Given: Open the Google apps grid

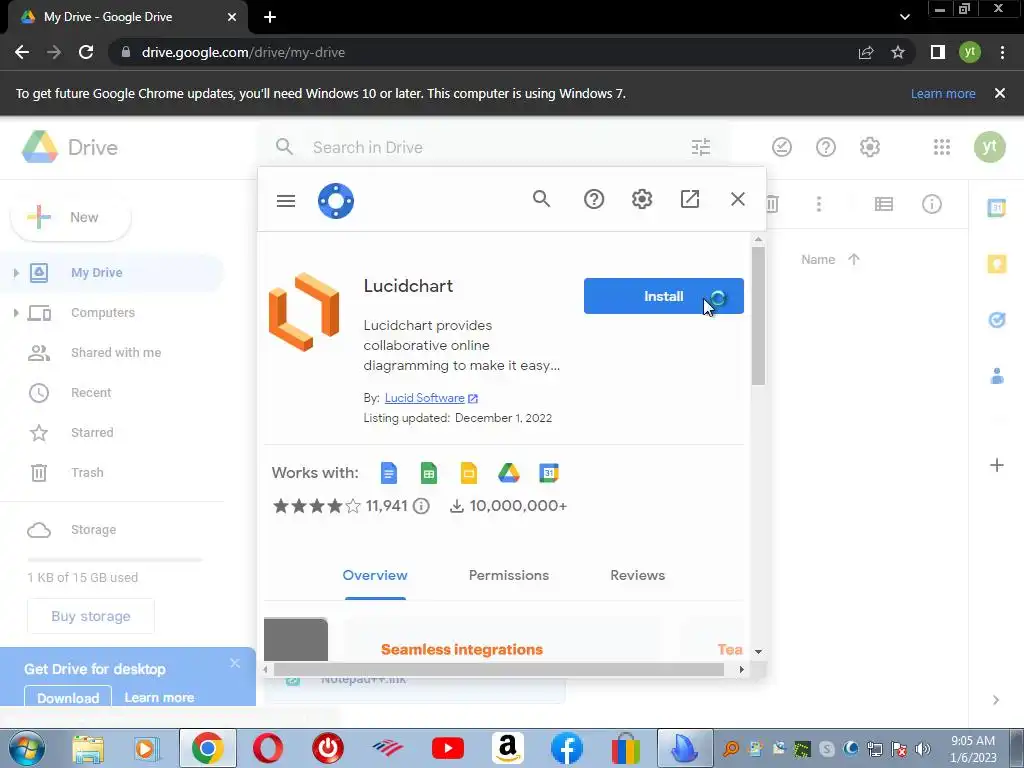Looking at the screenshot, I should click(x=942, y=147).
